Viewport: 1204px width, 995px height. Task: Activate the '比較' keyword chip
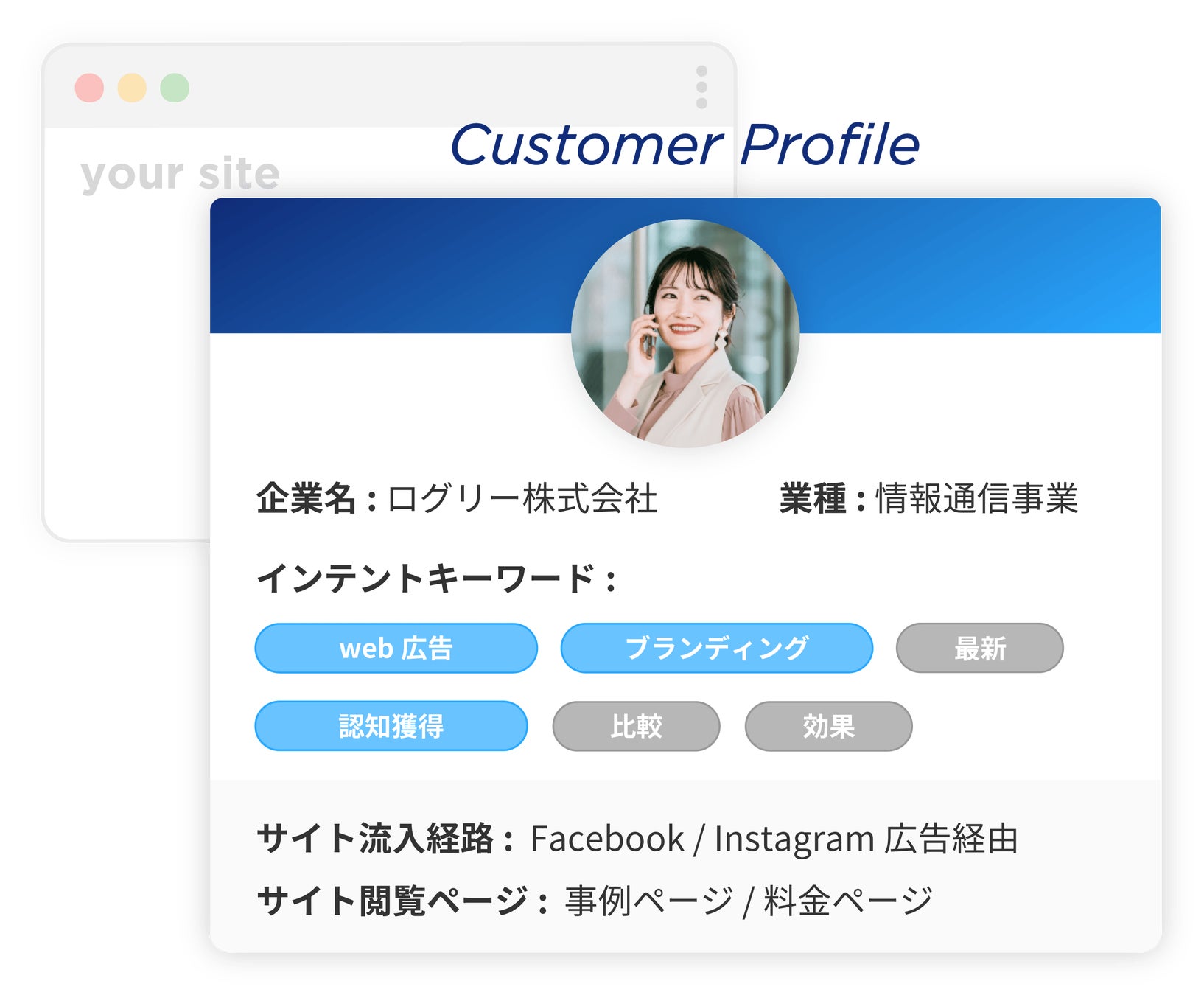click(x=636, y=726)
